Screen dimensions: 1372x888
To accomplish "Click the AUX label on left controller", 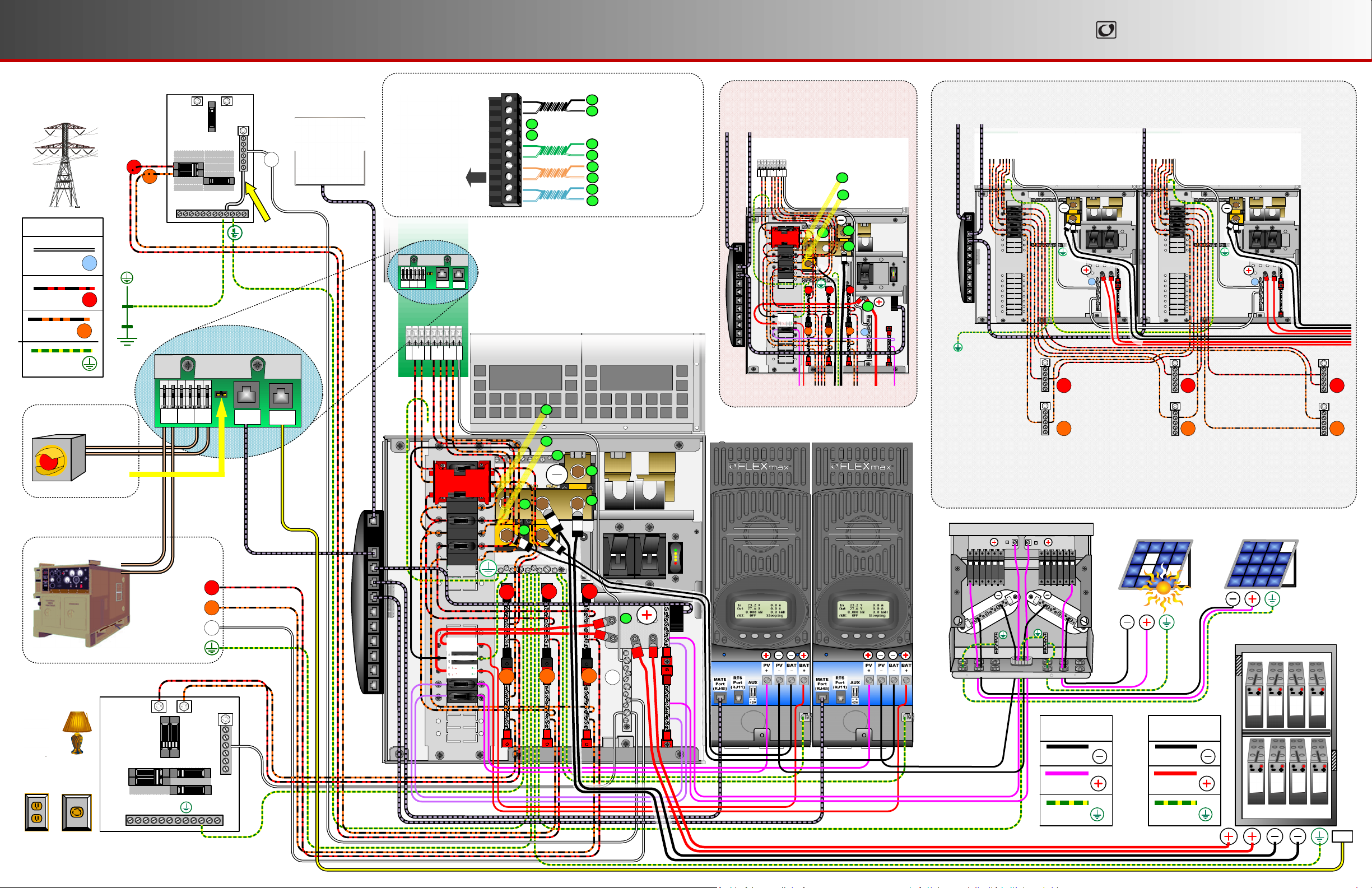I will point(753,682).
